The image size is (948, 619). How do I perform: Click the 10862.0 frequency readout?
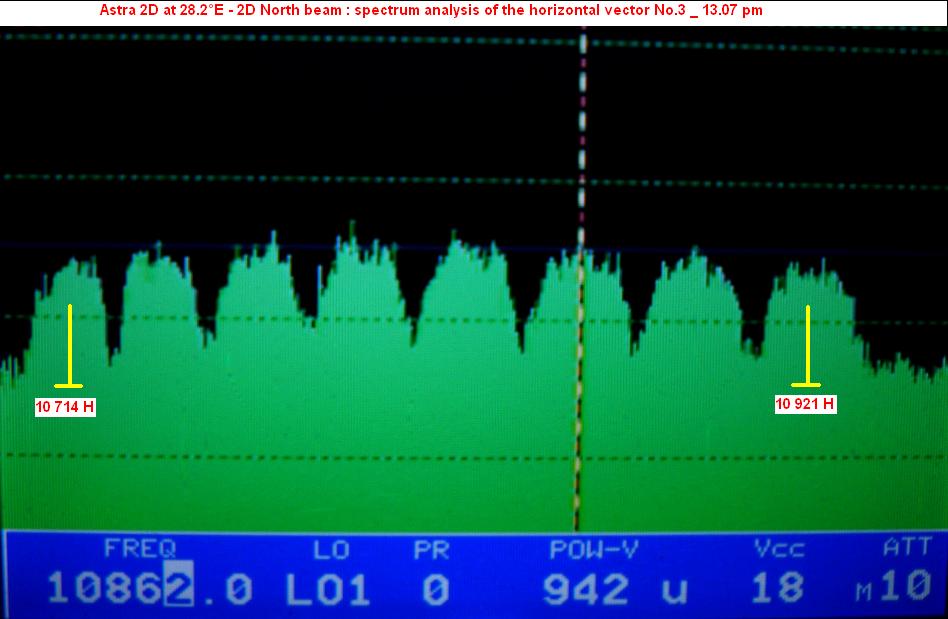(x=149, y=588)
